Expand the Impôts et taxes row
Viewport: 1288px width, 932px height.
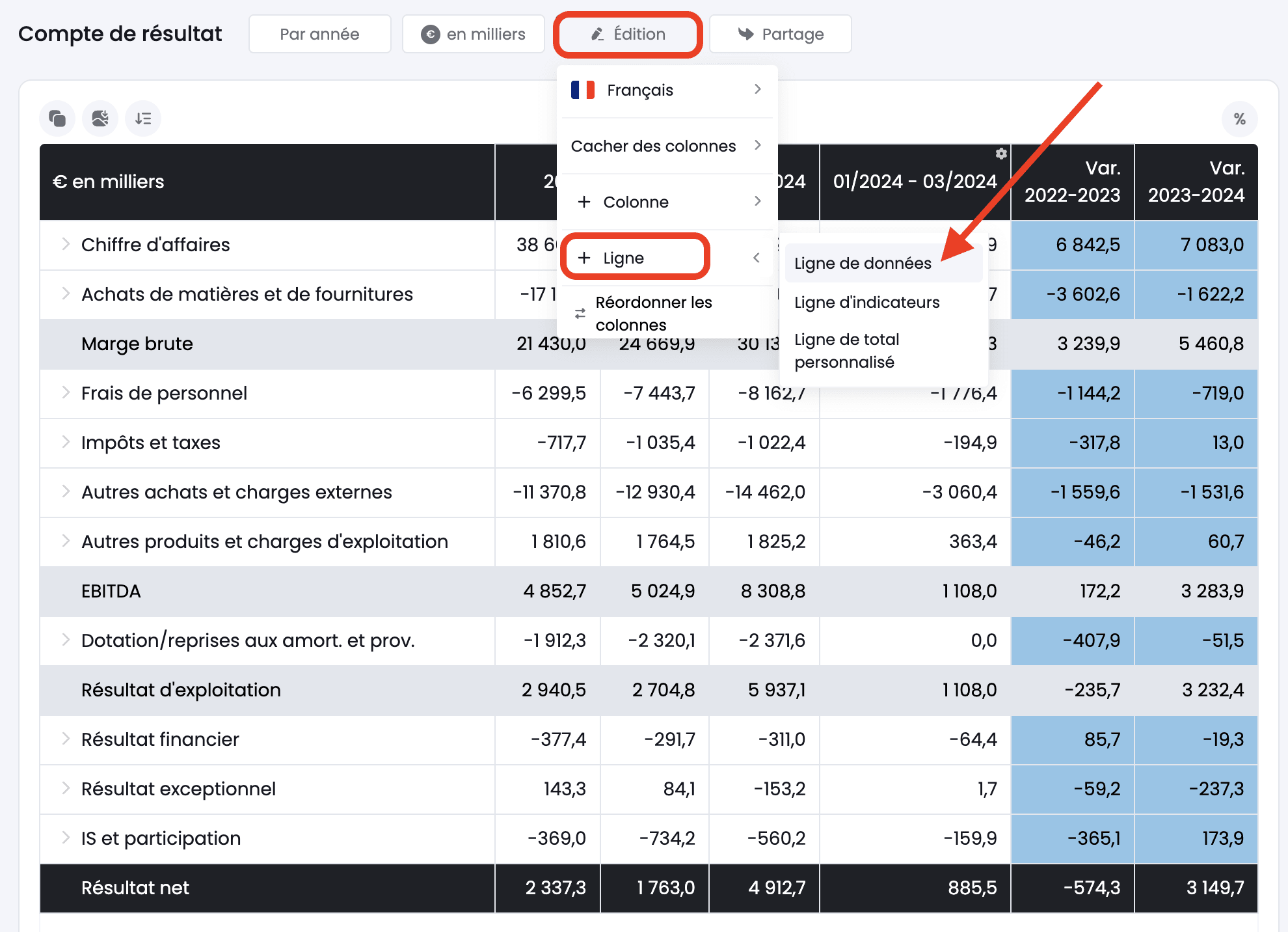point(66,442)
